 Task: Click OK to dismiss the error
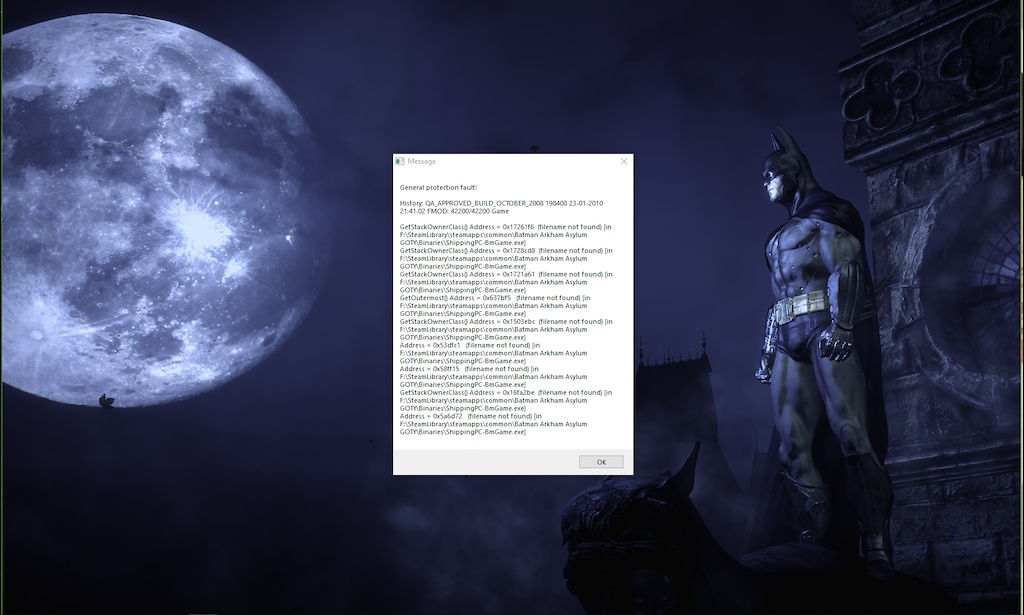[x=601, y=462]
